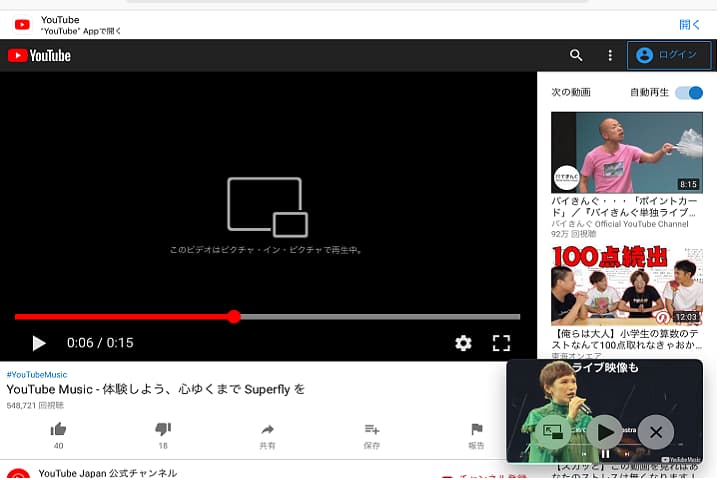Click the 0:06 / 0:15 time display

click(100, 343)
